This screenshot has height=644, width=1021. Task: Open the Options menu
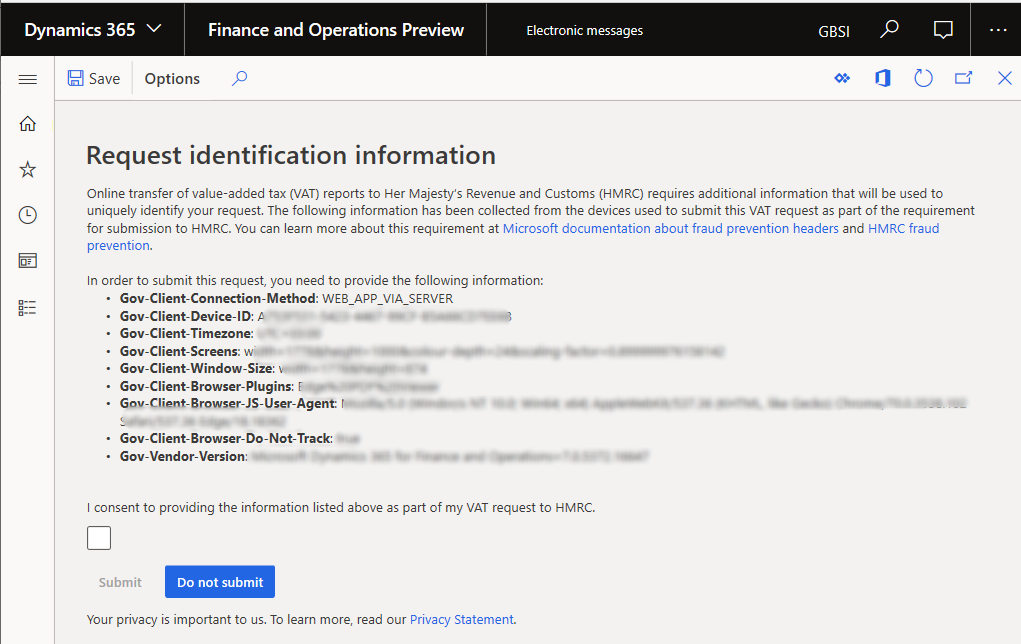coord(172,79)
